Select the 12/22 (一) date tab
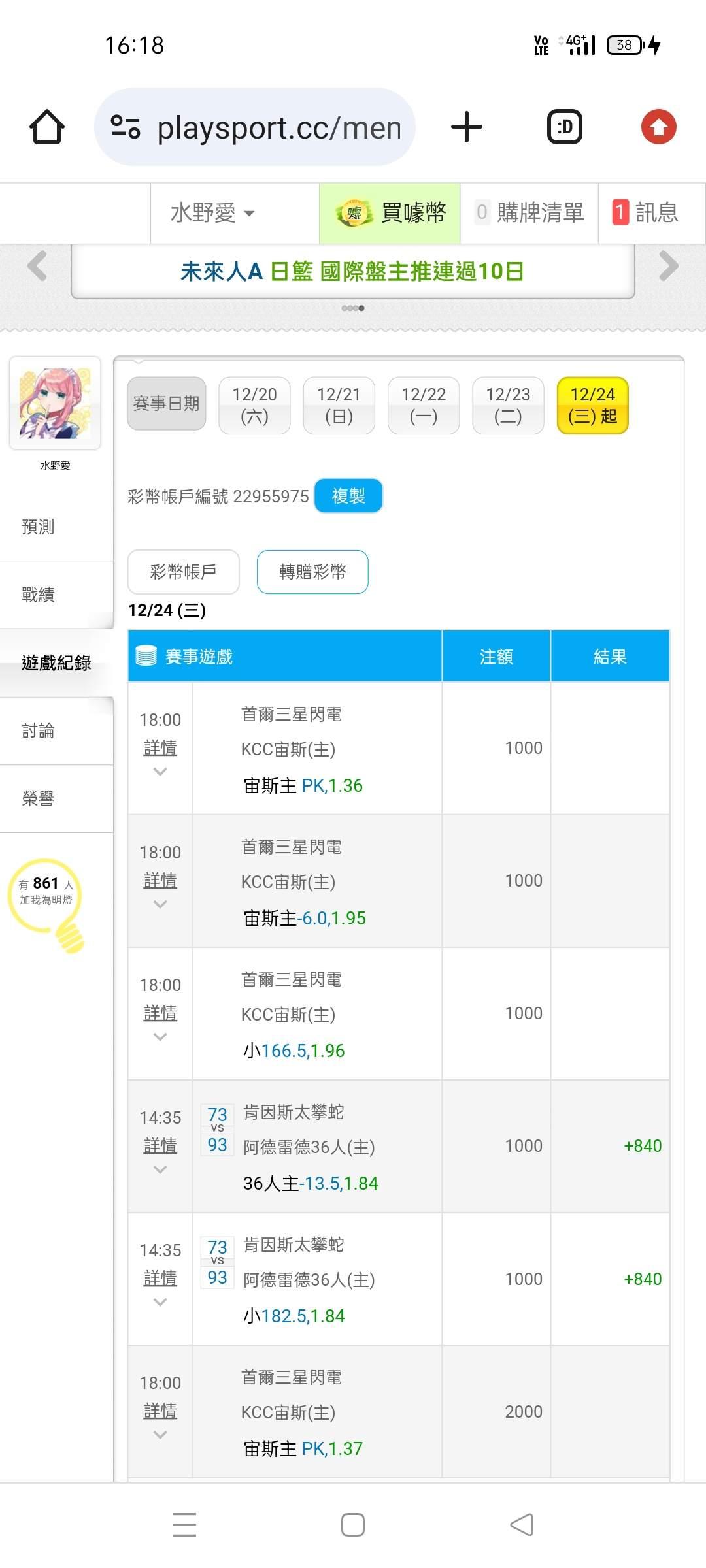 coord(424,405)
